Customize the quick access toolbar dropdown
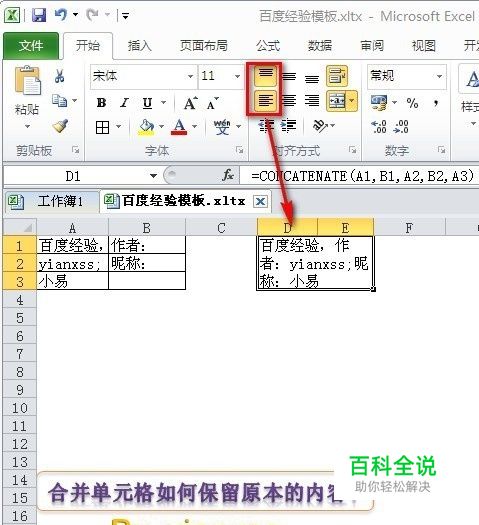 (x=126, y=16)
